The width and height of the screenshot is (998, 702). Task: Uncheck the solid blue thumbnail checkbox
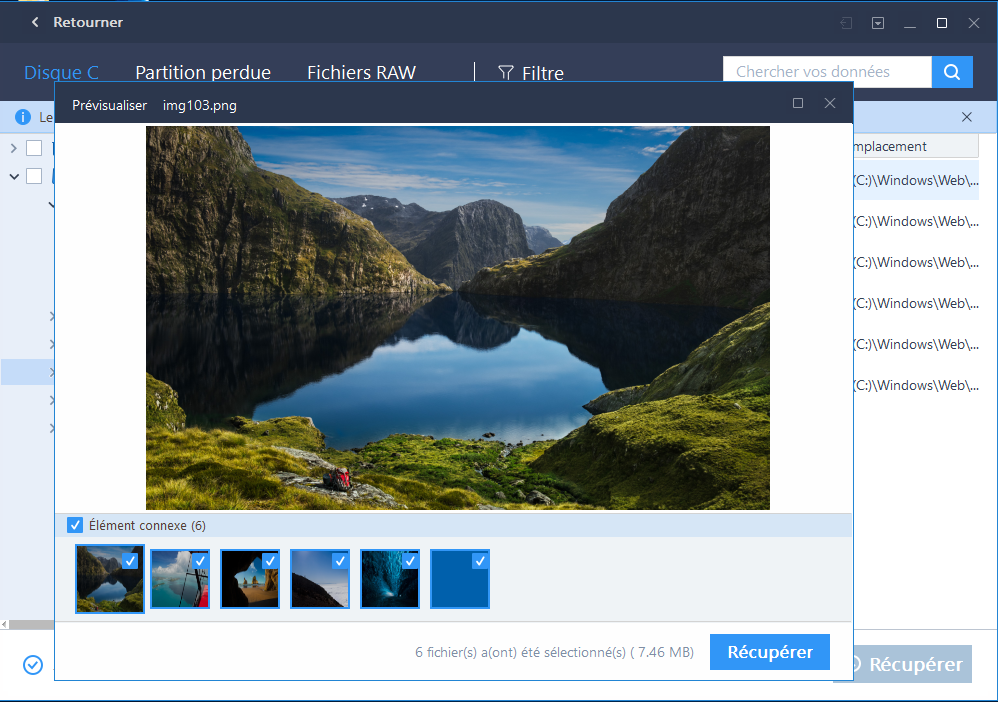click(x=481, y=561)
